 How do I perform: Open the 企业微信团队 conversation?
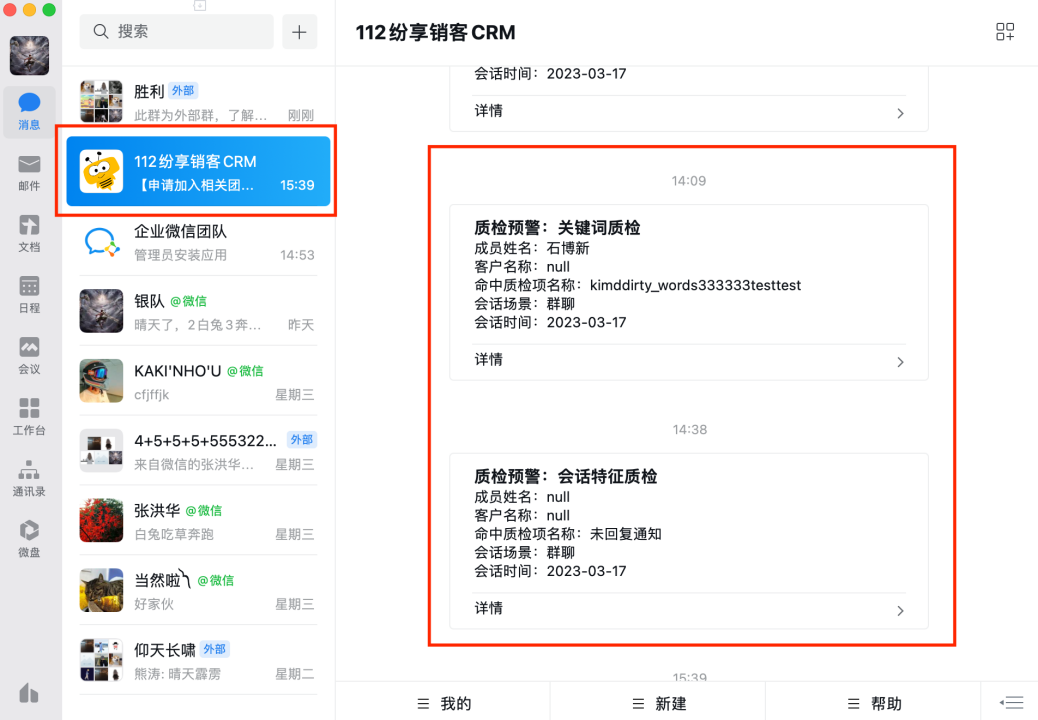click(198, 242)
